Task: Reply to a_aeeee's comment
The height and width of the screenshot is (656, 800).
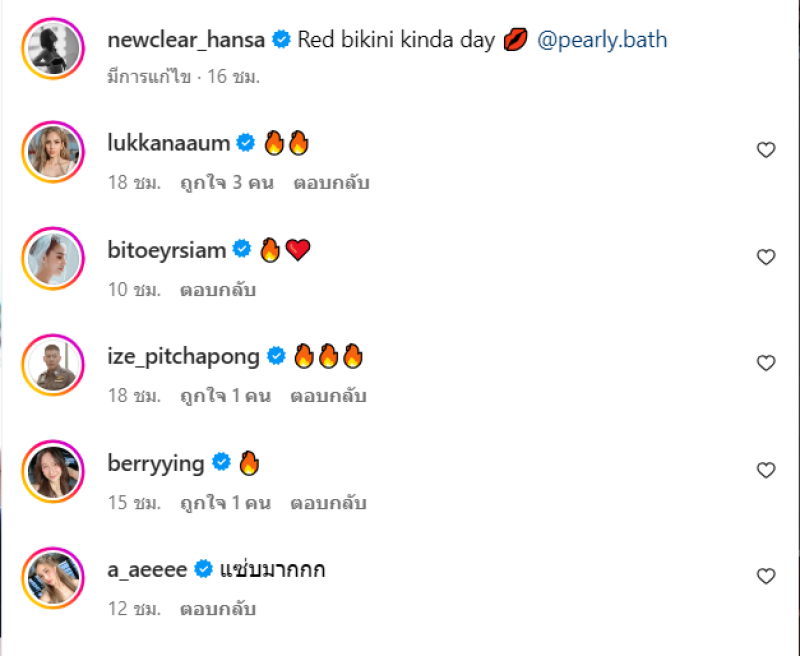Action: tap(218, 609)
